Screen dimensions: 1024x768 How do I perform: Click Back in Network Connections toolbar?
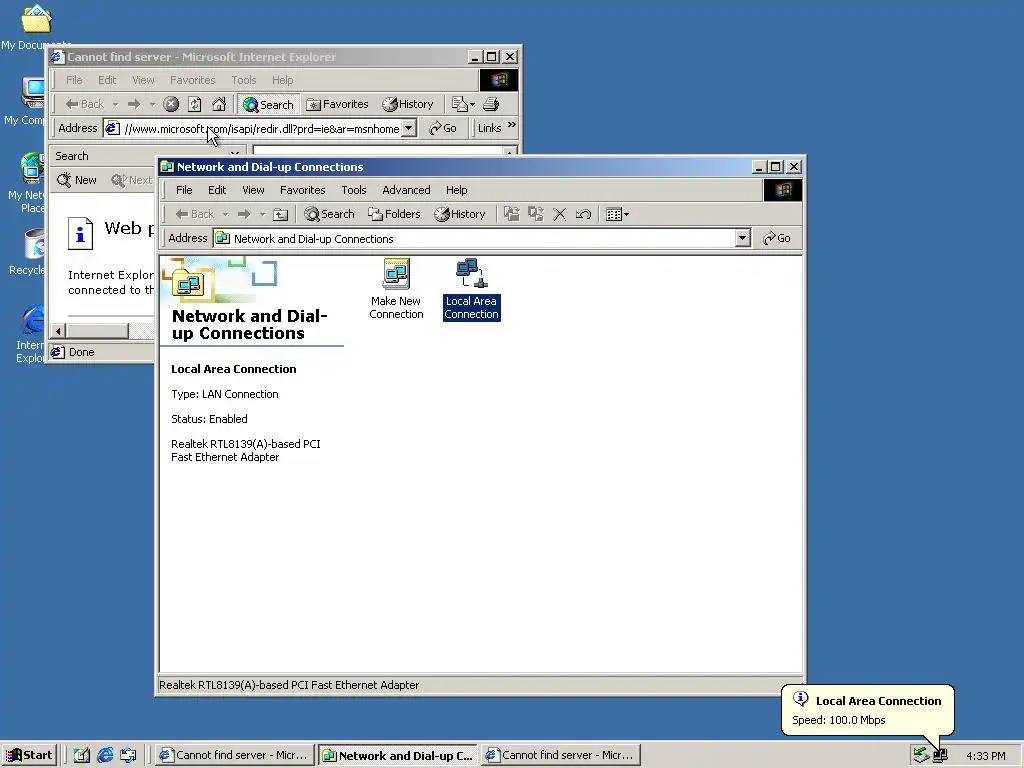pos(195,214)
